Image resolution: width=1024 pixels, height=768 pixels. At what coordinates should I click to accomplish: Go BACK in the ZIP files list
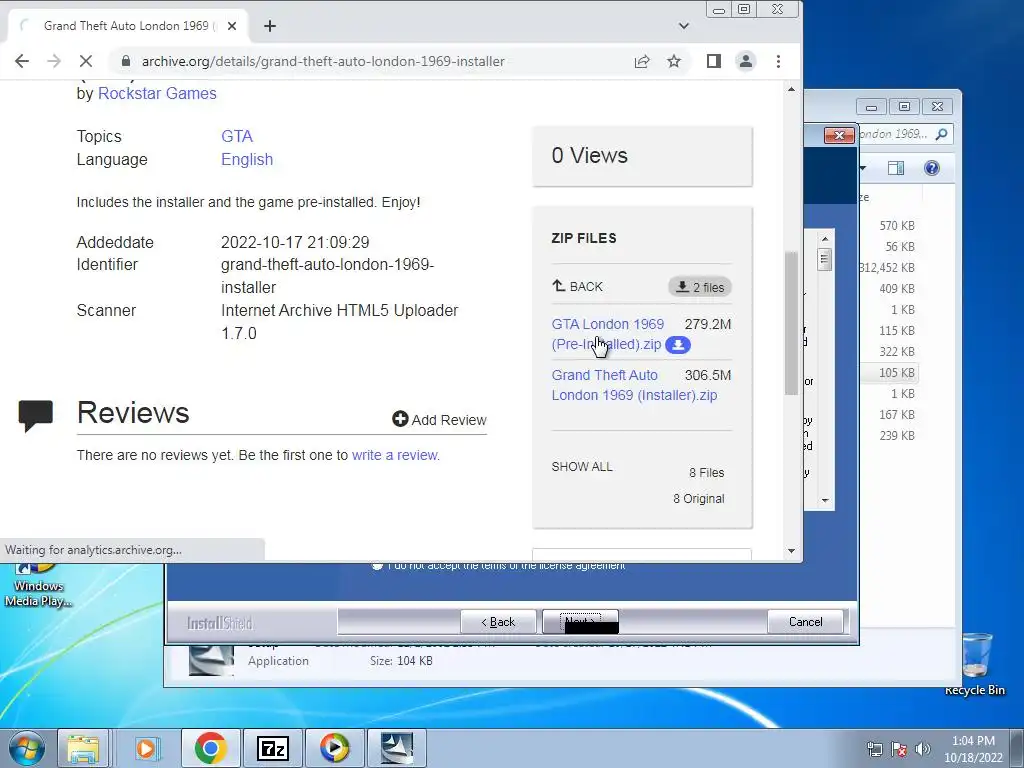(x=577, y=286)
